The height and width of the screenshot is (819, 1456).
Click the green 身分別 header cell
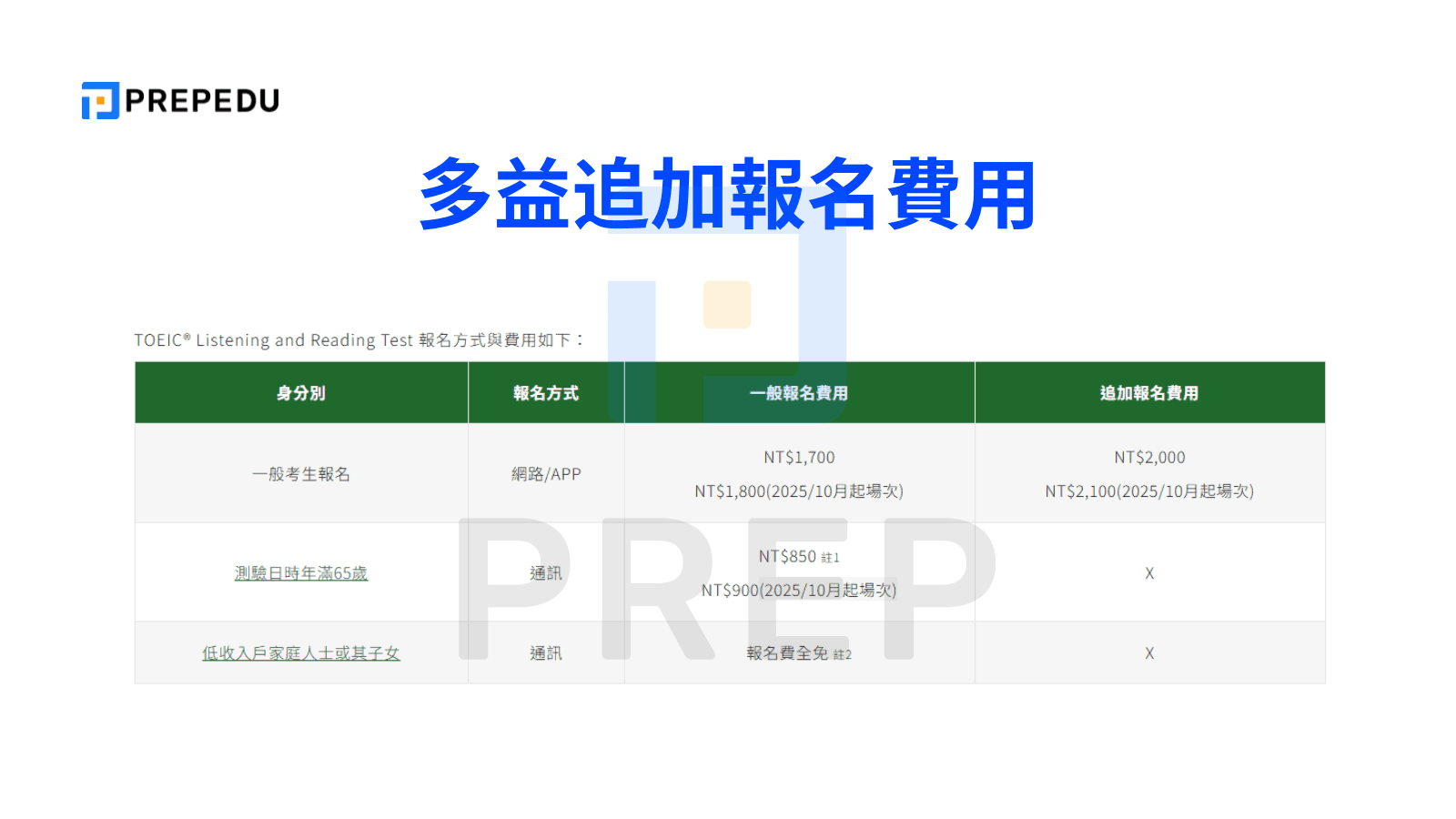[300, 393]
